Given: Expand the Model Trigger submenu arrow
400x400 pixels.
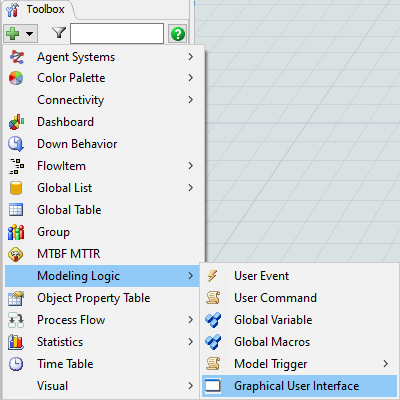Looking at the screenshot, I should pos(386,364).
